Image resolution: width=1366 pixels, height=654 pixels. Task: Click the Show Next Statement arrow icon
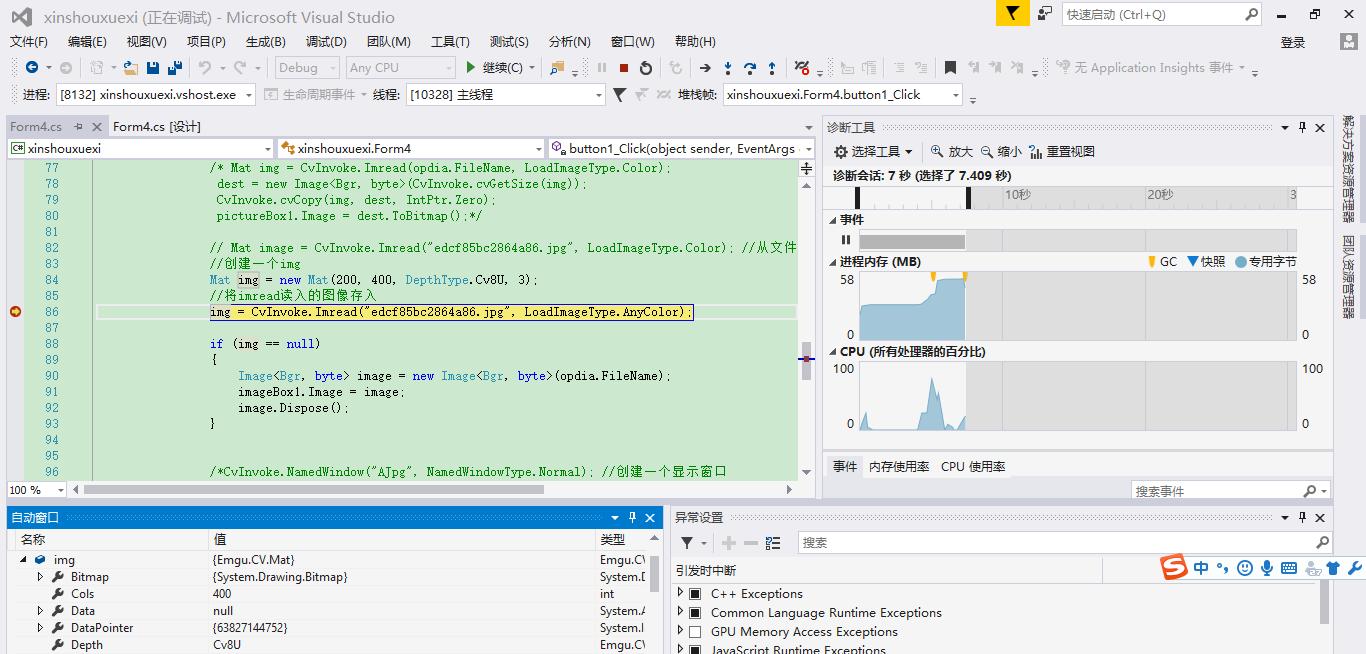tap(705, 68)
